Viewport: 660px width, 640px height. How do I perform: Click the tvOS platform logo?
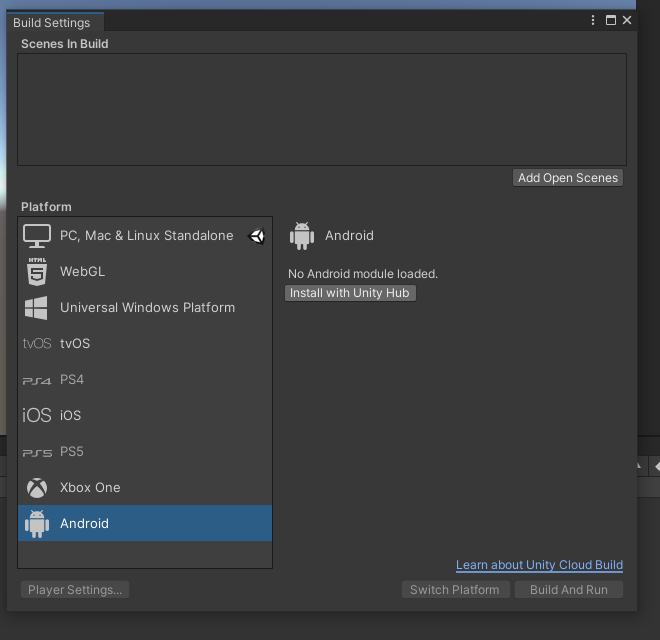click(x=37, y=344)
